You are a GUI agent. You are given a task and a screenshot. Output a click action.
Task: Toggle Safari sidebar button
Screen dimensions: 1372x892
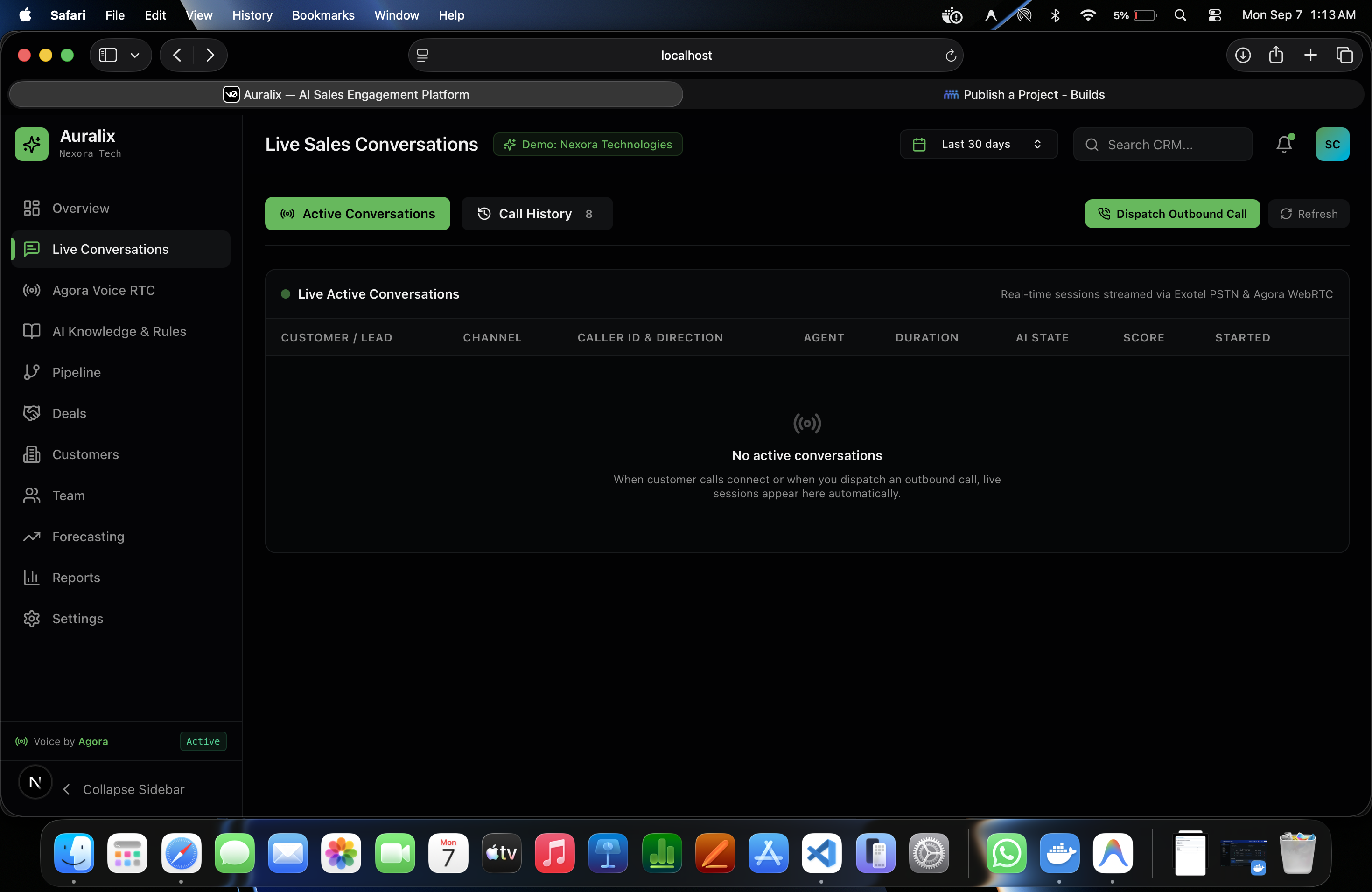(108, 55)
